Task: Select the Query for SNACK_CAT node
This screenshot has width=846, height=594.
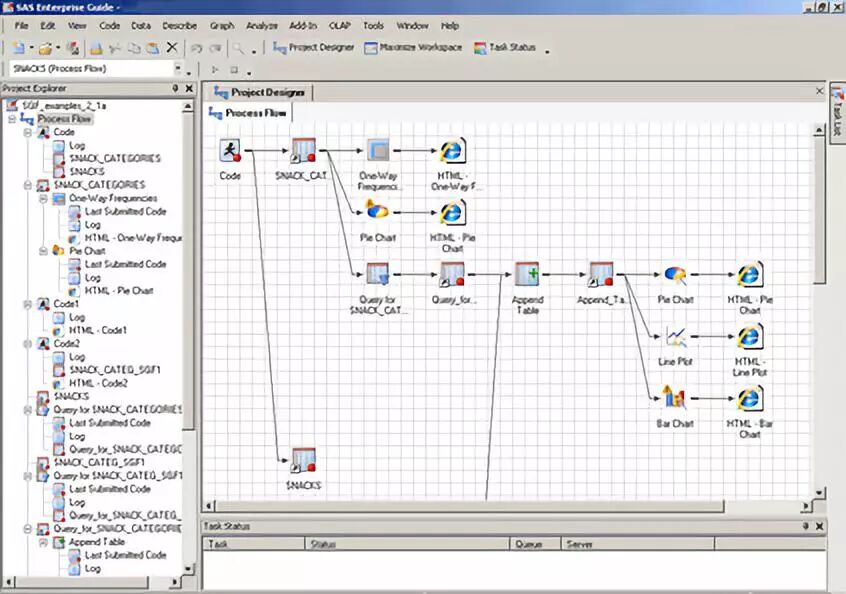Action: (x=377, y=274)
